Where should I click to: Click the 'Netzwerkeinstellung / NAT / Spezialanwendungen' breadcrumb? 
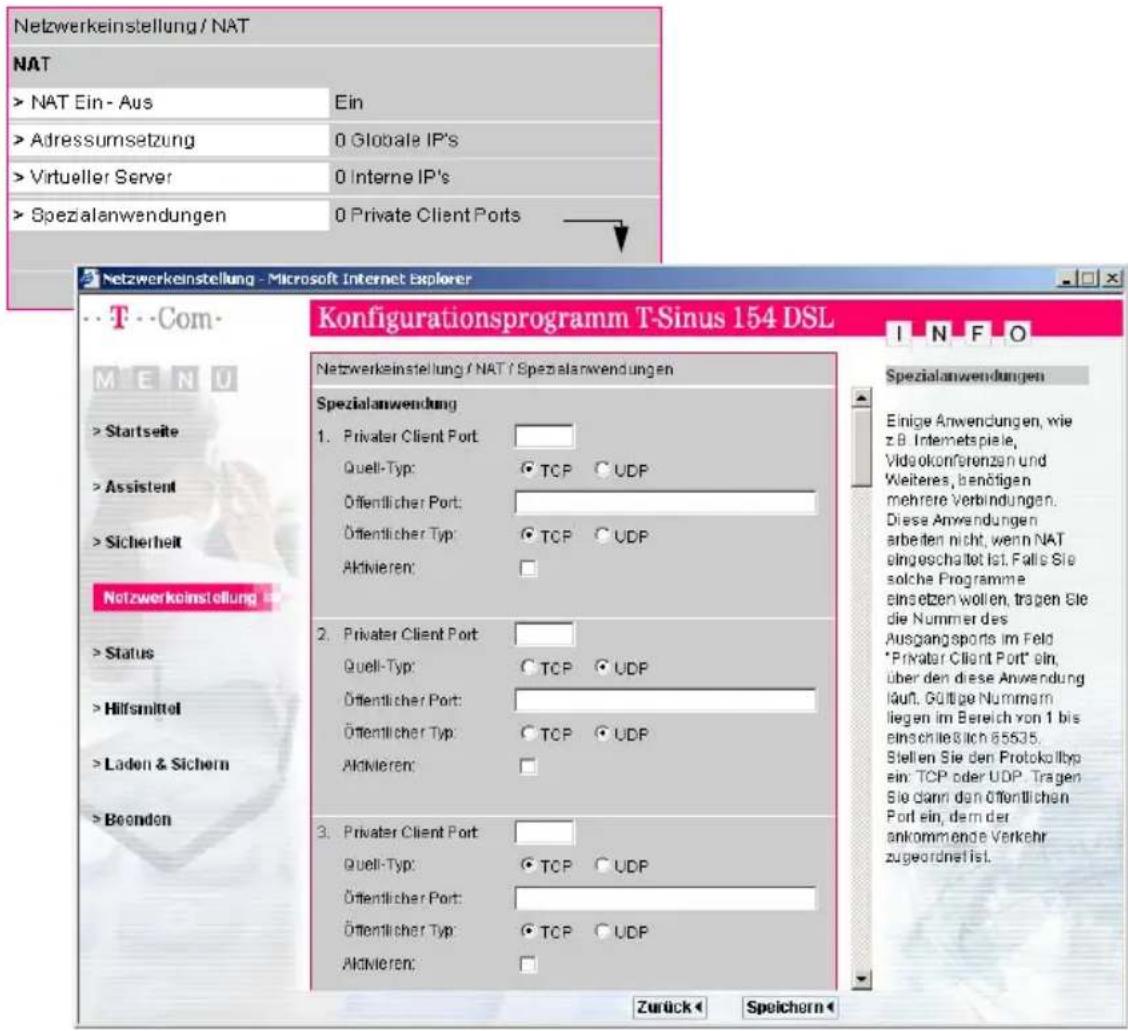pyautogui.click(x=495, y=369)
